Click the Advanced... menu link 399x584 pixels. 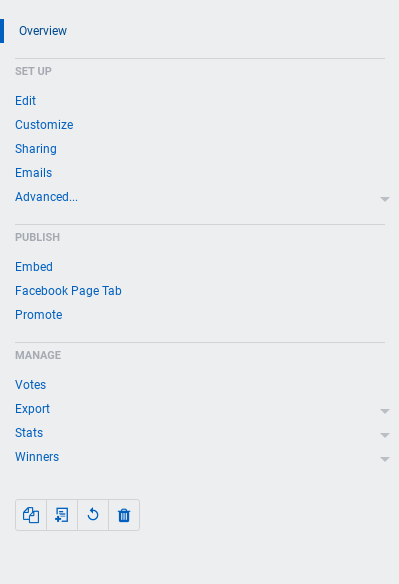(x=46, y=197)
